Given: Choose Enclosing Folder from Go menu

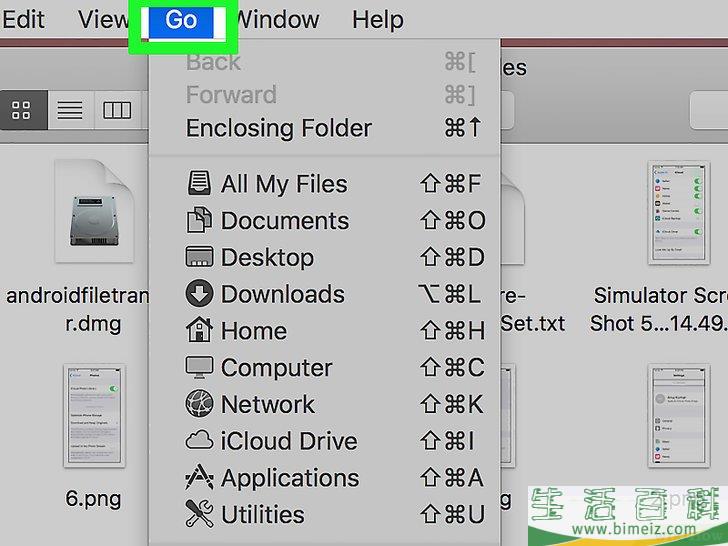Looking at the screenshot, I should click(x=325, y=128).
